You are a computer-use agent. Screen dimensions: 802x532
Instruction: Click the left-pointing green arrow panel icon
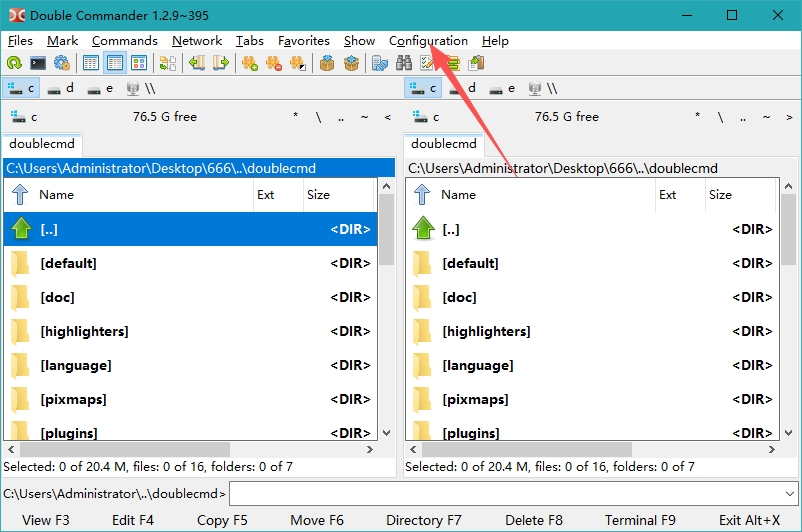tap(197, 63)
